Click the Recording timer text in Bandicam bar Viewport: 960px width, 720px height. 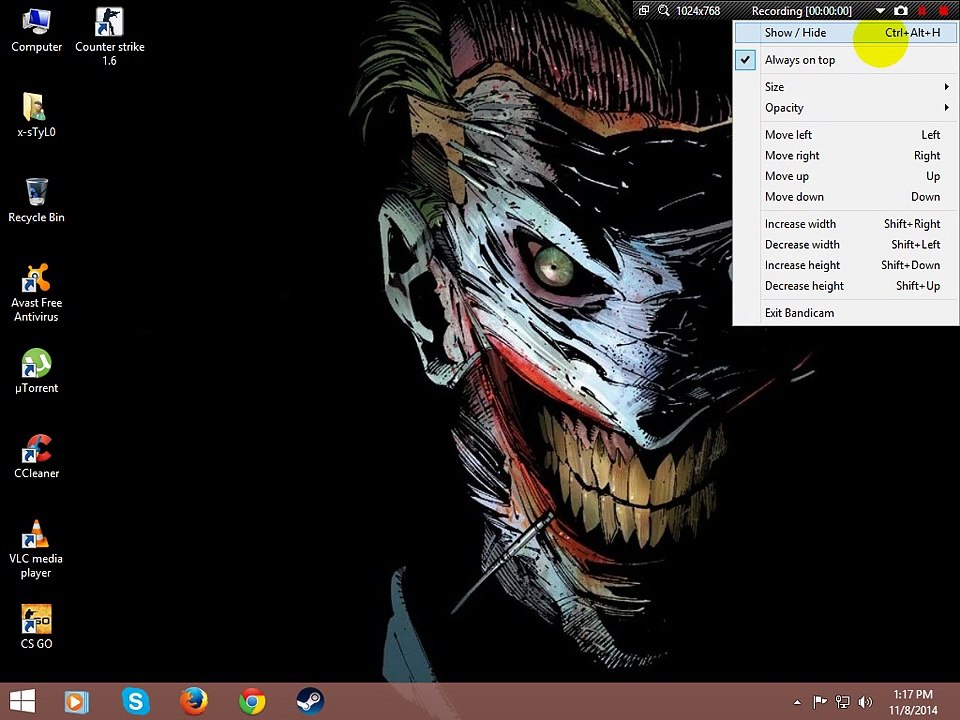[x=801, y=11]
